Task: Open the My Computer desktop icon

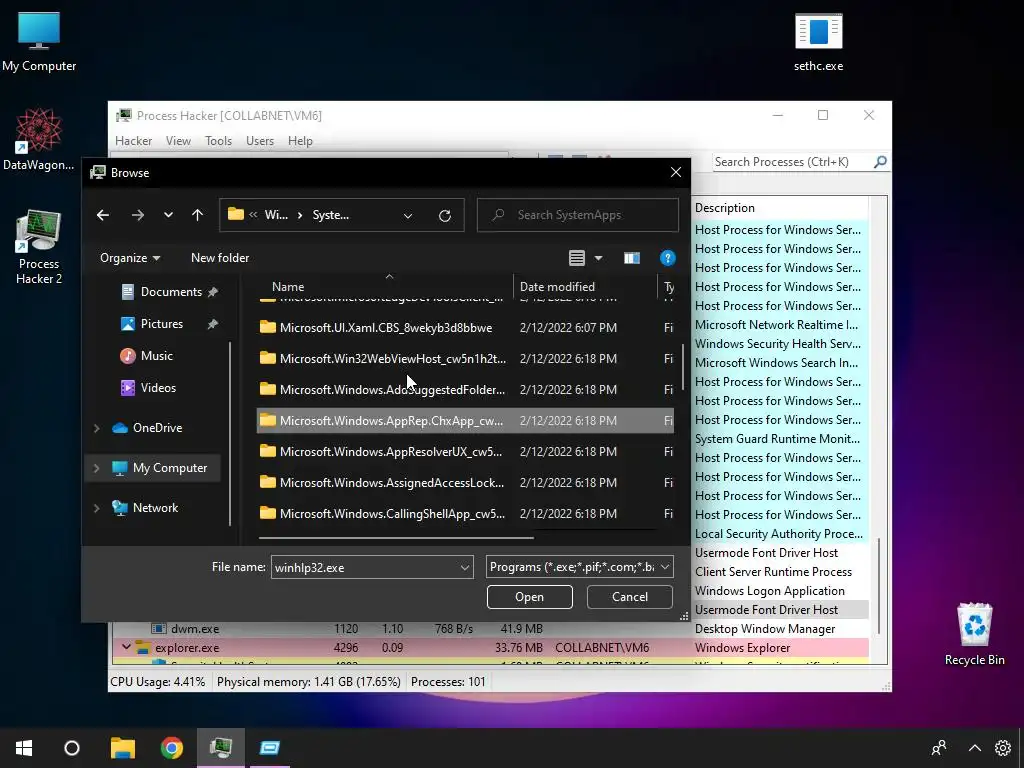Action: pyautogui.click(x=39, y=41)
